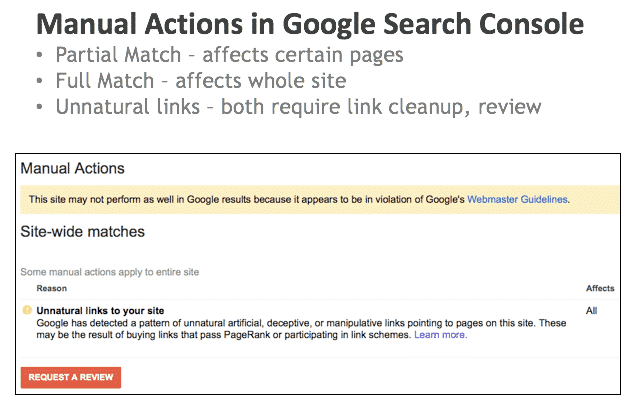Select 'Some manual actions apply to entire site' text
The image size is (637, 416).
click(110, 272)
